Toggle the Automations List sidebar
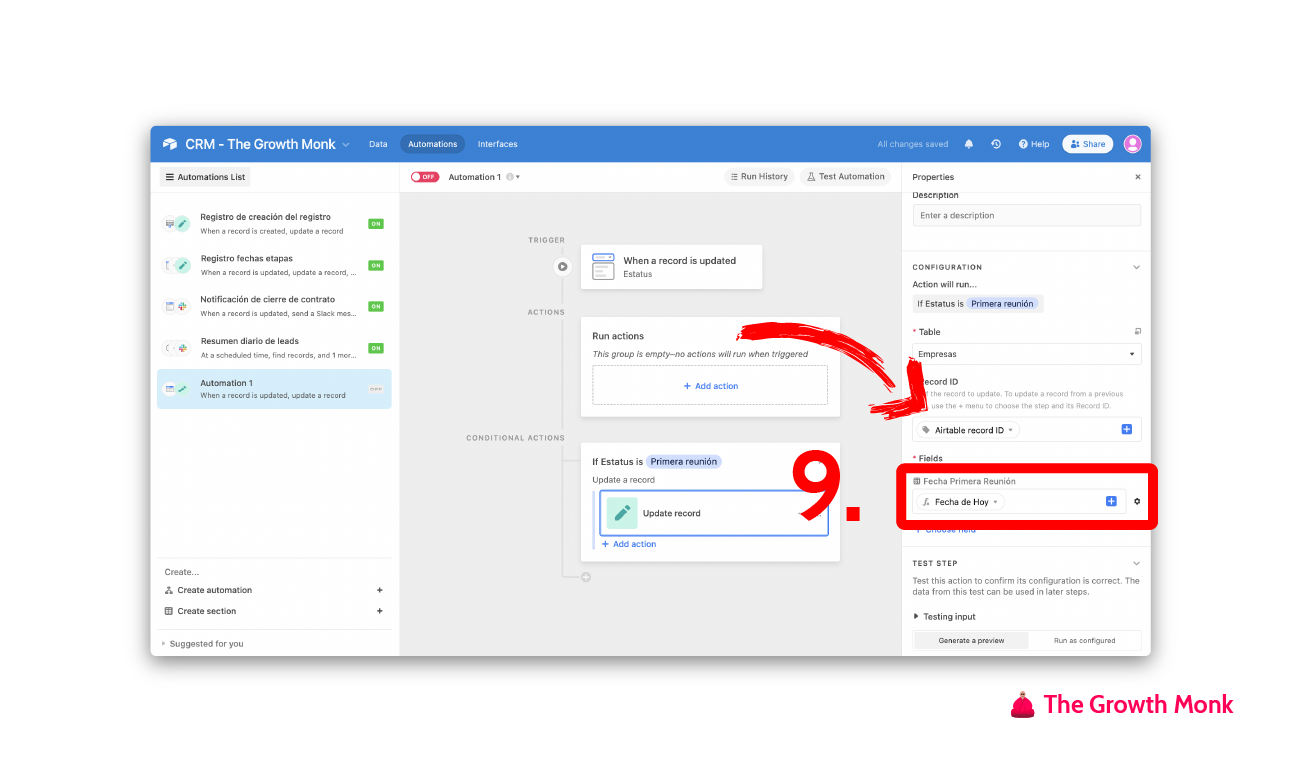1301x781 pixels. [205, 177]
